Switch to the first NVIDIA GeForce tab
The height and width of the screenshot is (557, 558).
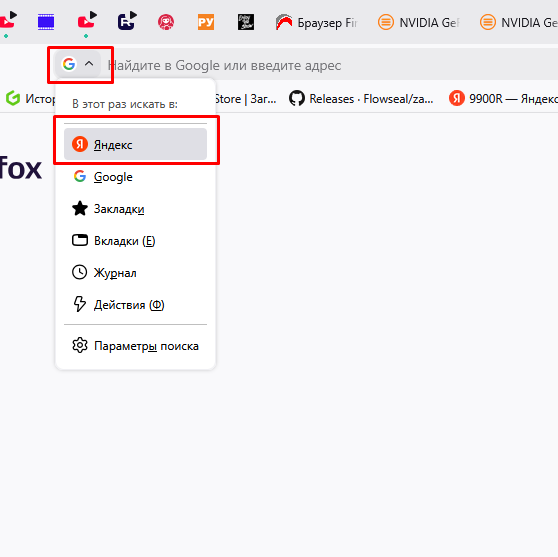(418, 22)
